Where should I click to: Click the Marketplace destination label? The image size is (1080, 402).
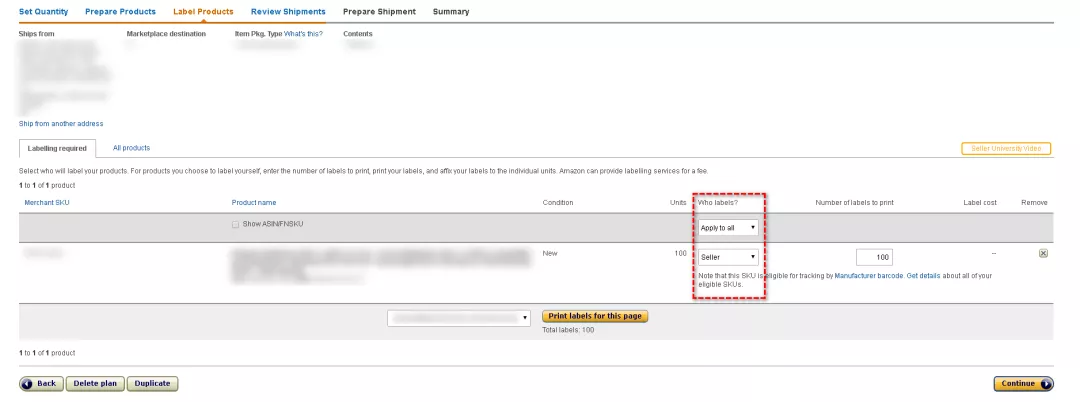166,34
